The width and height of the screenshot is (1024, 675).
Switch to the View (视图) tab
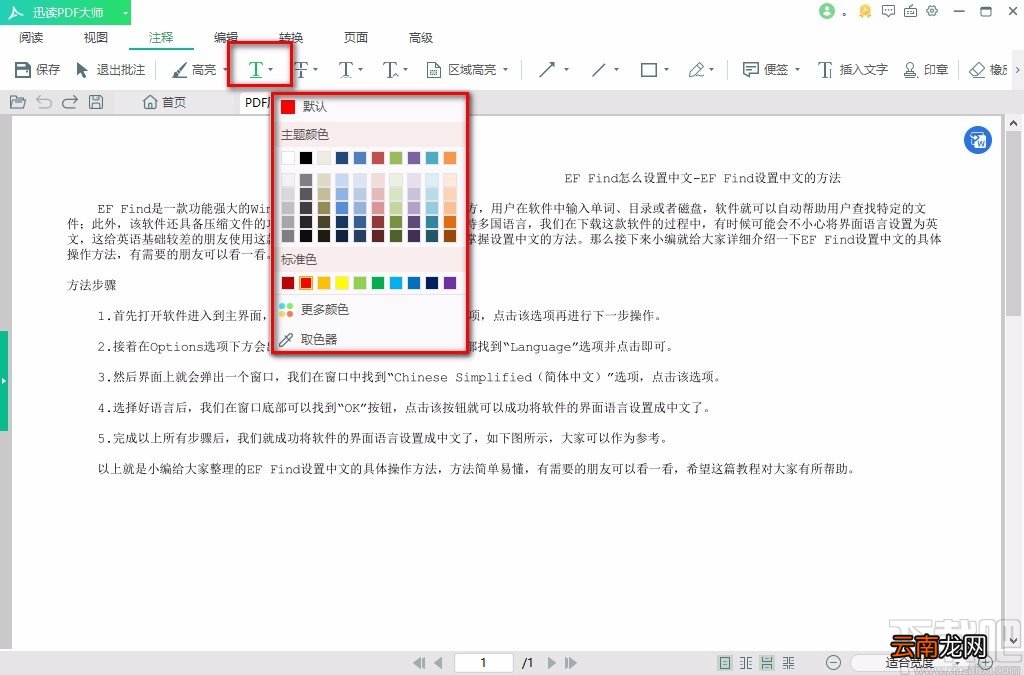(x=95, y=37)
